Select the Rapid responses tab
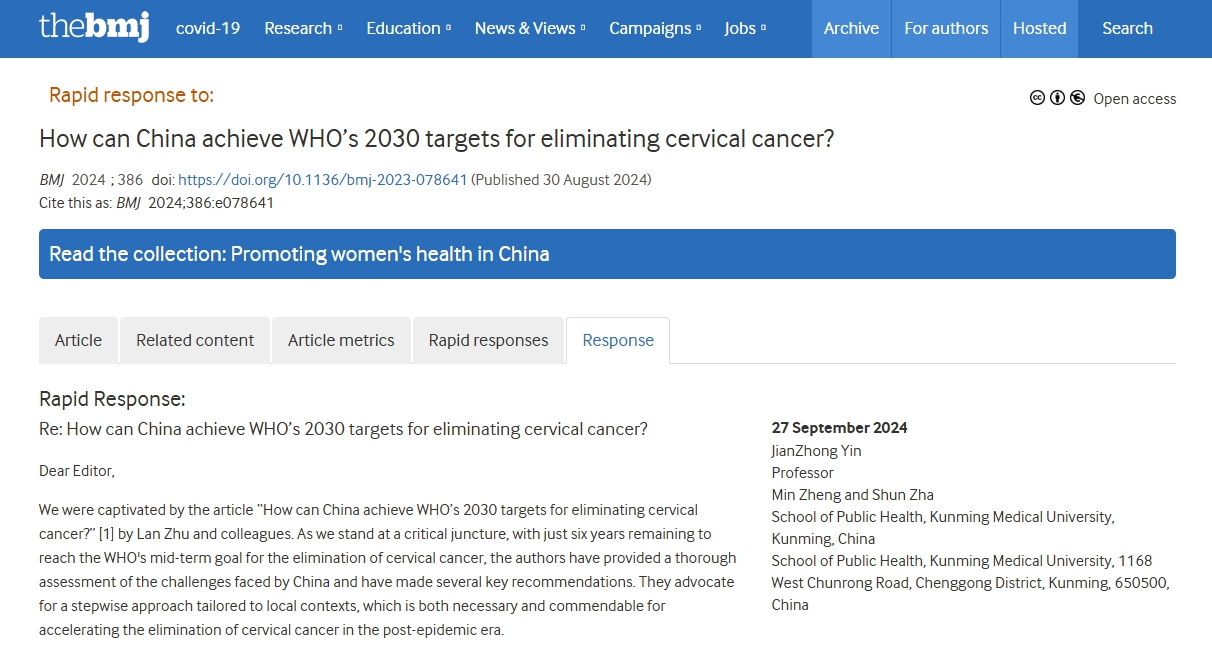This screenshot has height=655, width=1212. click(488, 340)
